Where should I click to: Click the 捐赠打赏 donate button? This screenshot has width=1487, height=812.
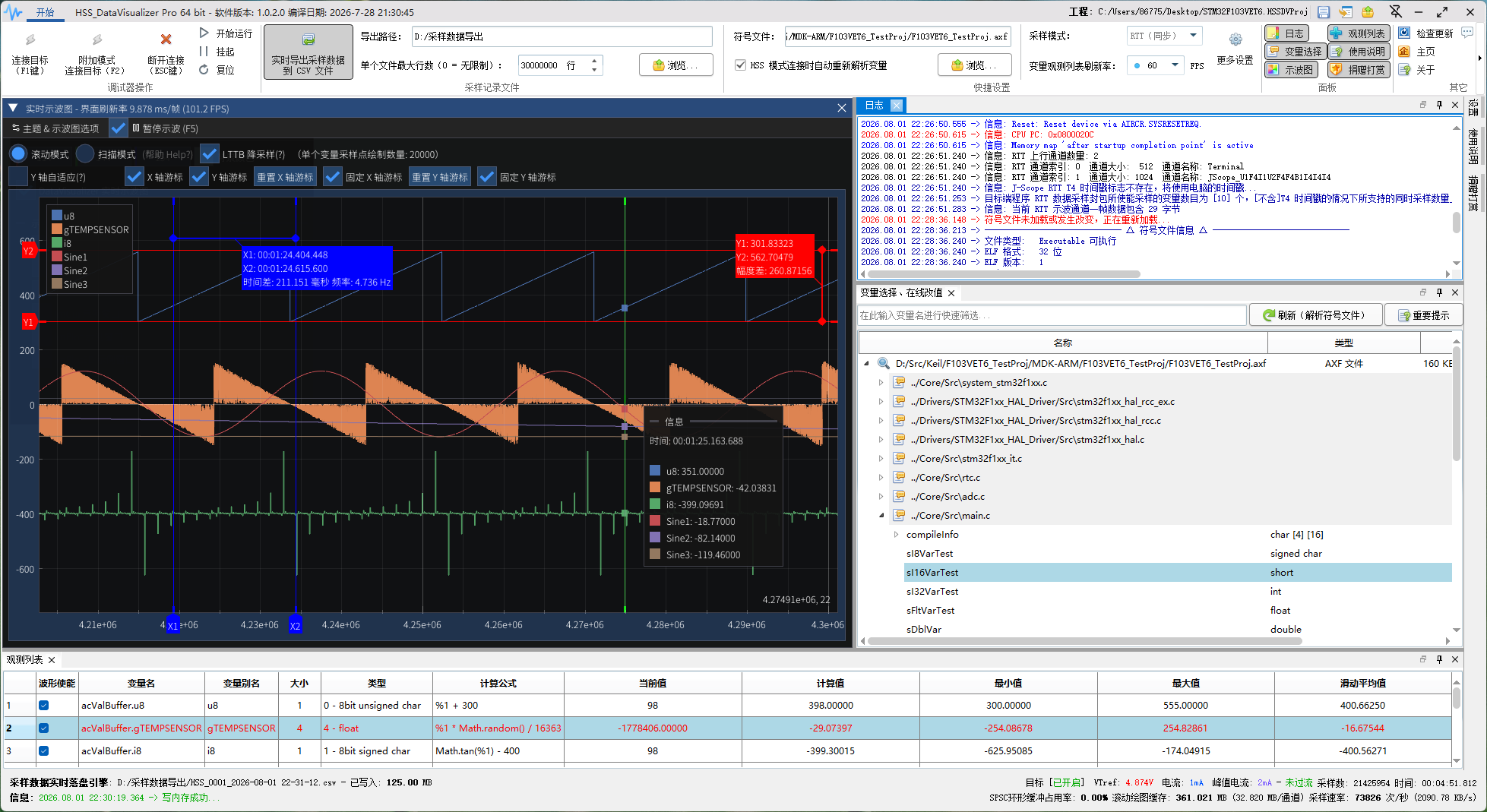[x=1359, y=69]
